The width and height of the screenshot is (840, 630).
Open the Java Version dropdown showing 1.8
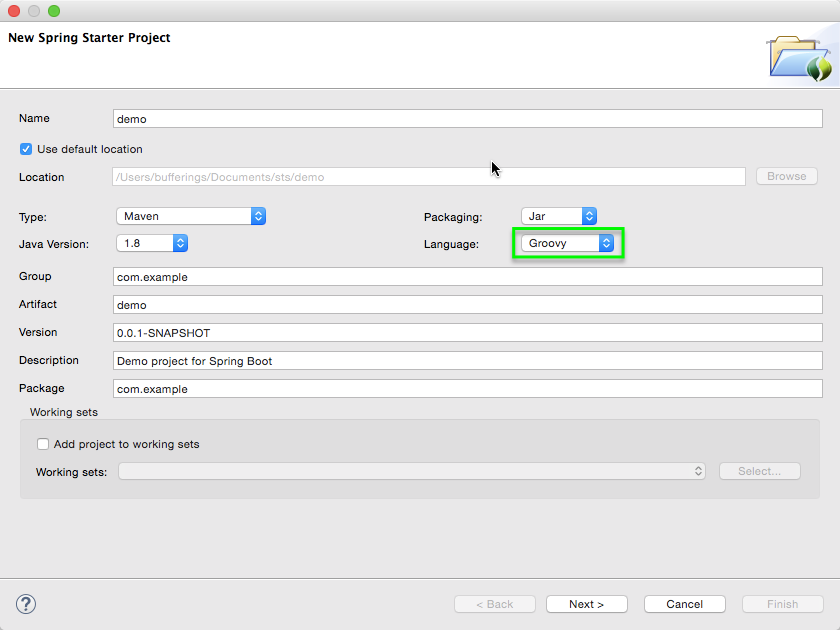click(x=145, y=242)
